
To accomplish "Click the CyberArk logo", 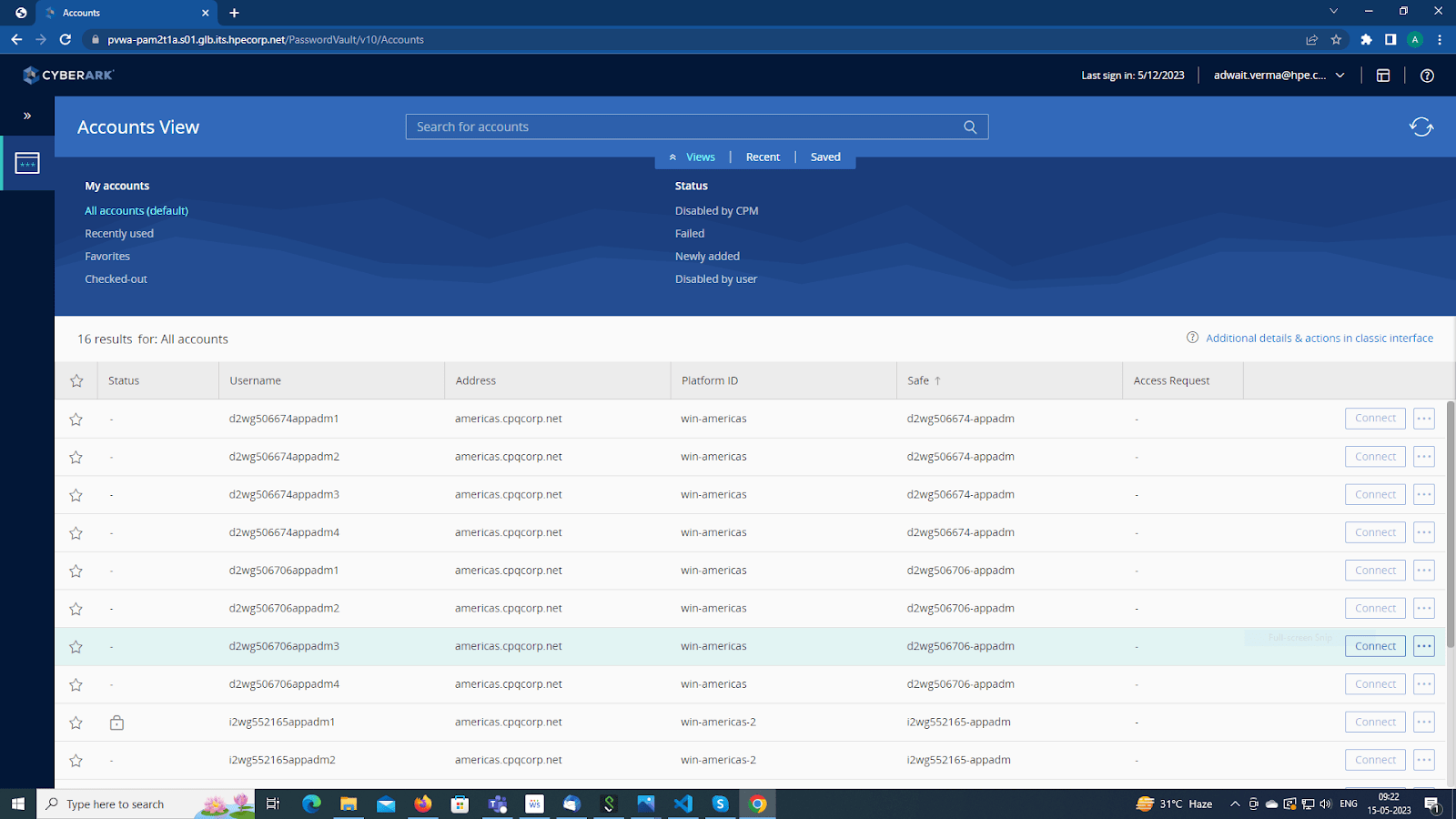I will tap(69, 76).
